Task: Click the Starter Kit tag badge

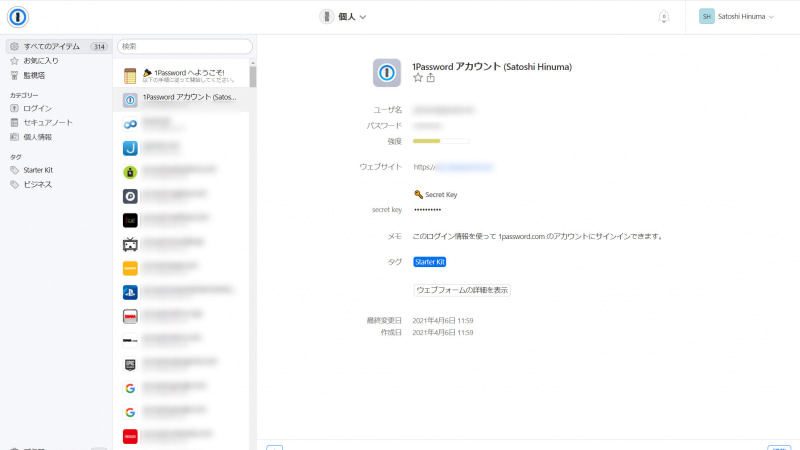Action: click(430, 262)
